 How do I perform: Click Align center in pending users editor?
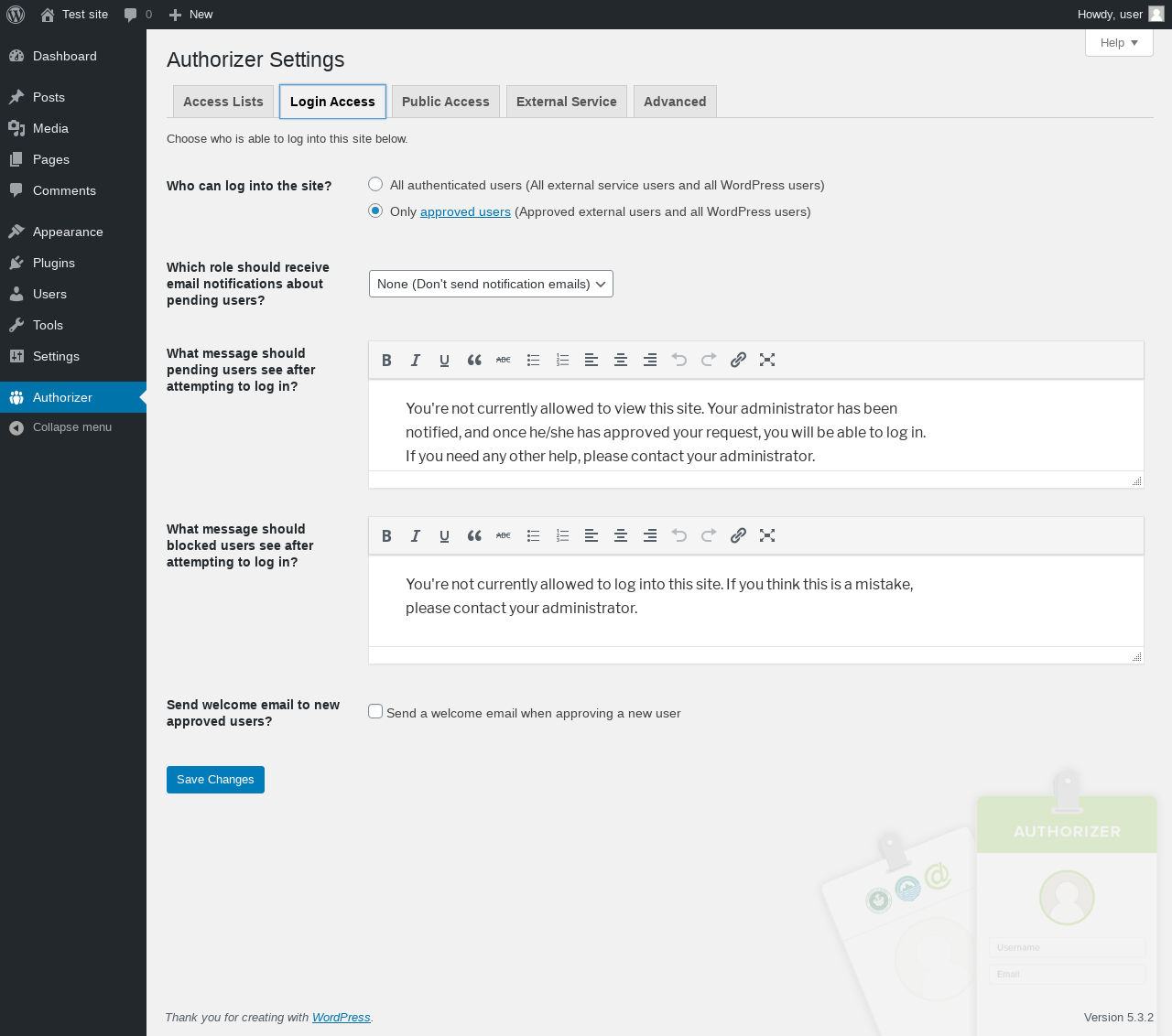(621, 360)
